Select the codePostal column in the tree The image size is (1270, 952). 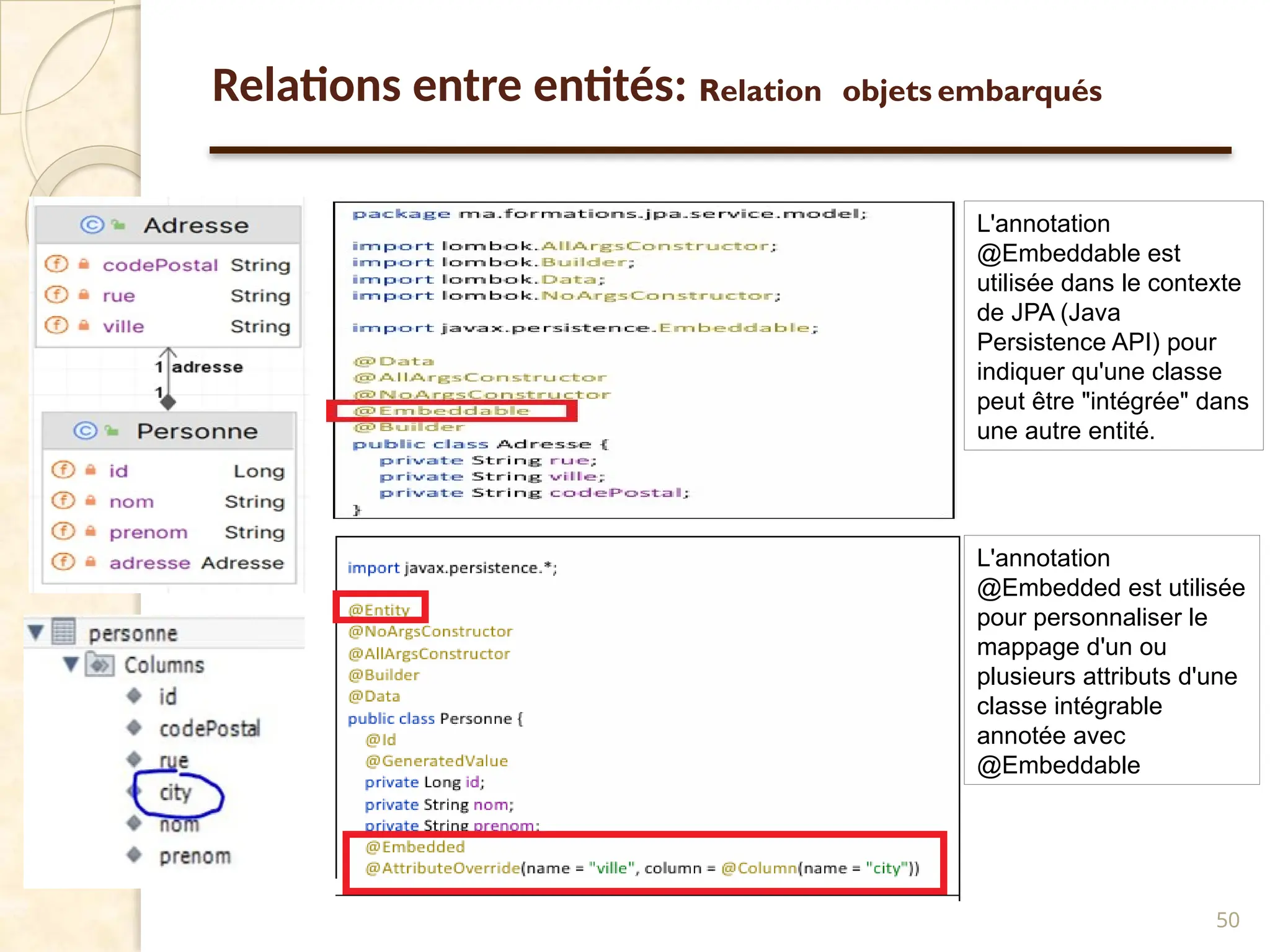(210, 728)
